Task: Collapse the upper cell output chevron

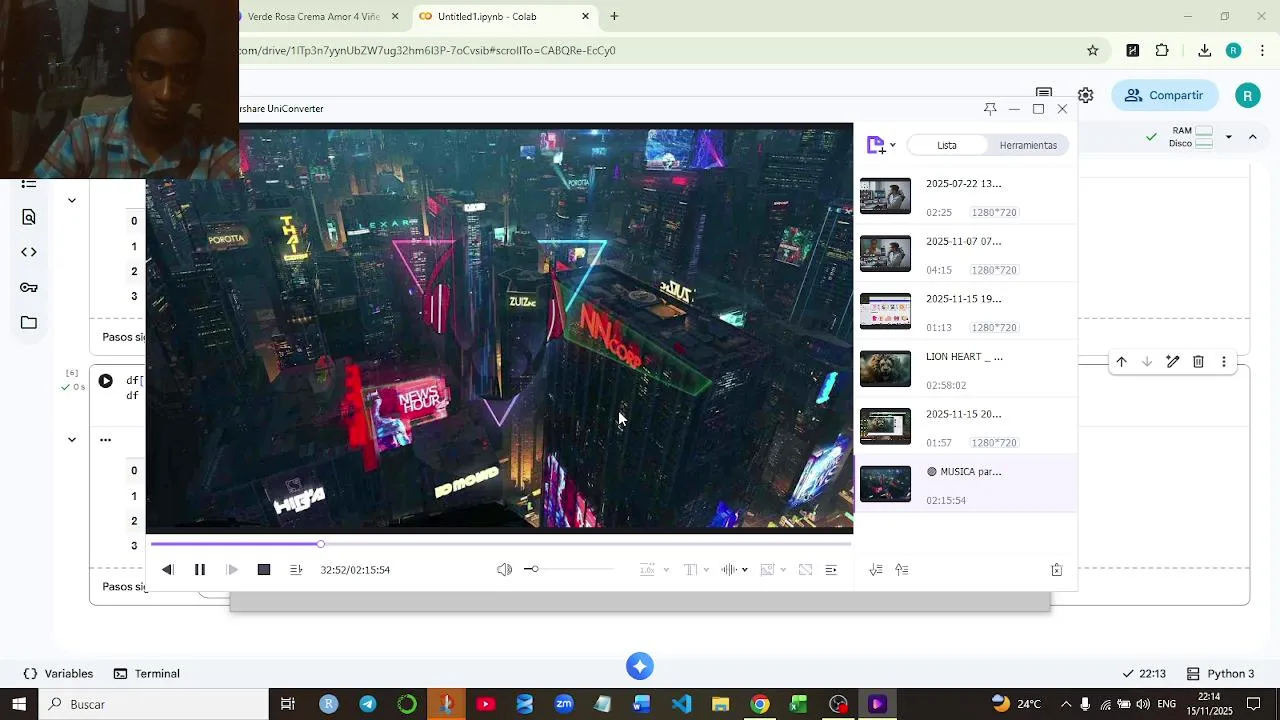Action: click(72, 201)
